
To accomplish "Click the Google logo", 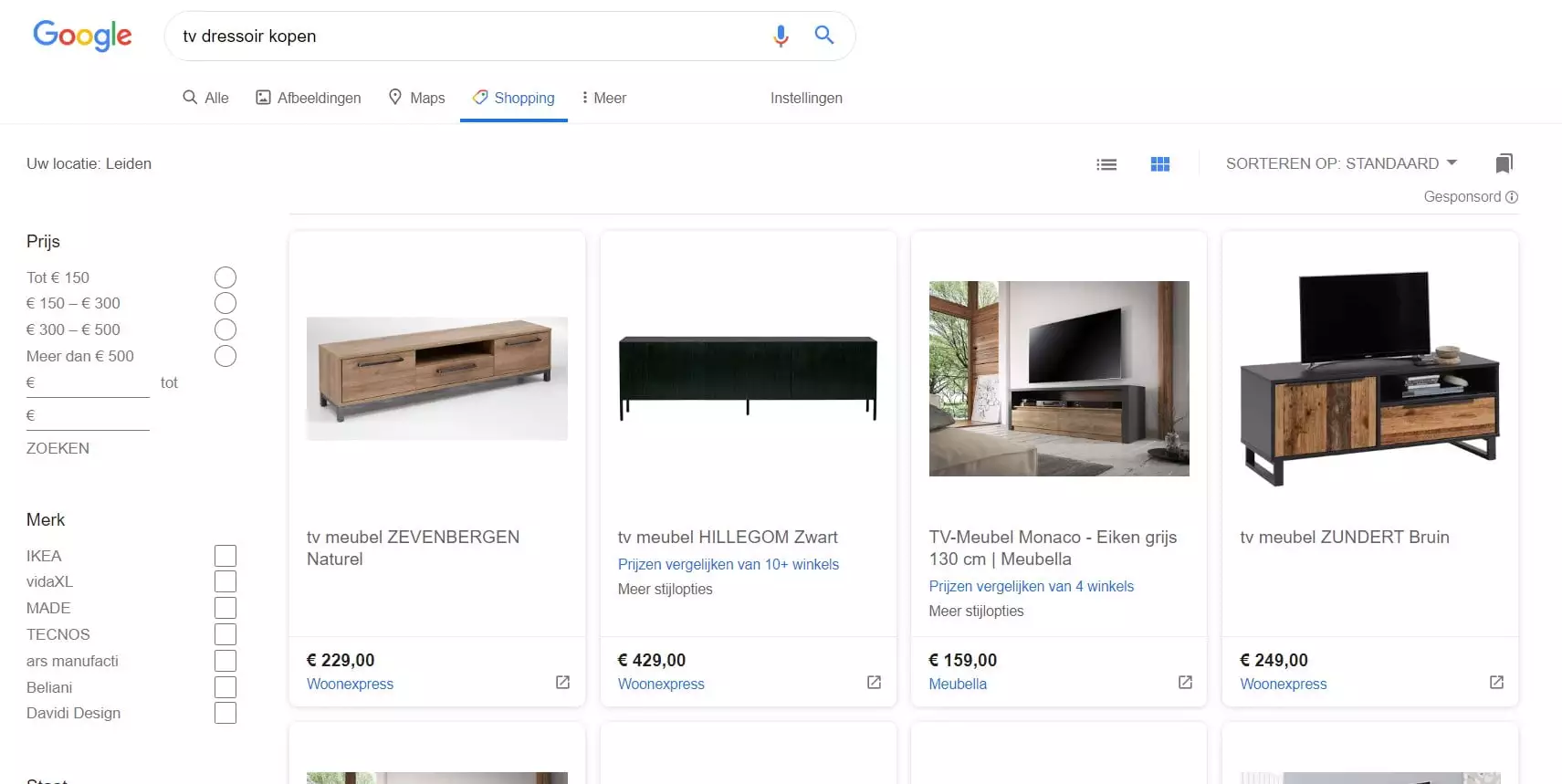I will (x=82, y=36).
